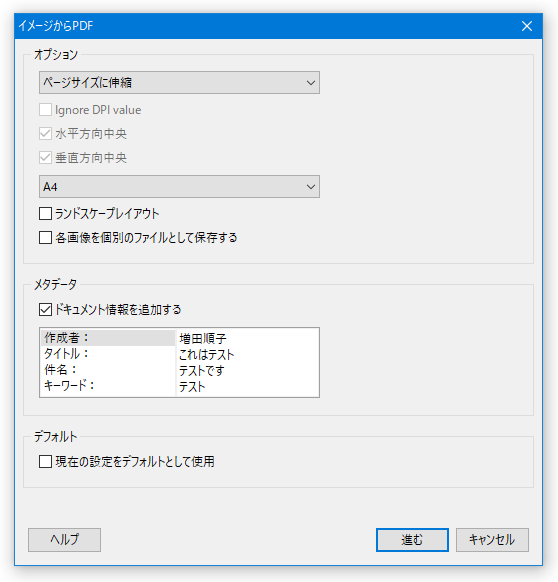Open the ページサイズに伸縮 dropdown

179,82
